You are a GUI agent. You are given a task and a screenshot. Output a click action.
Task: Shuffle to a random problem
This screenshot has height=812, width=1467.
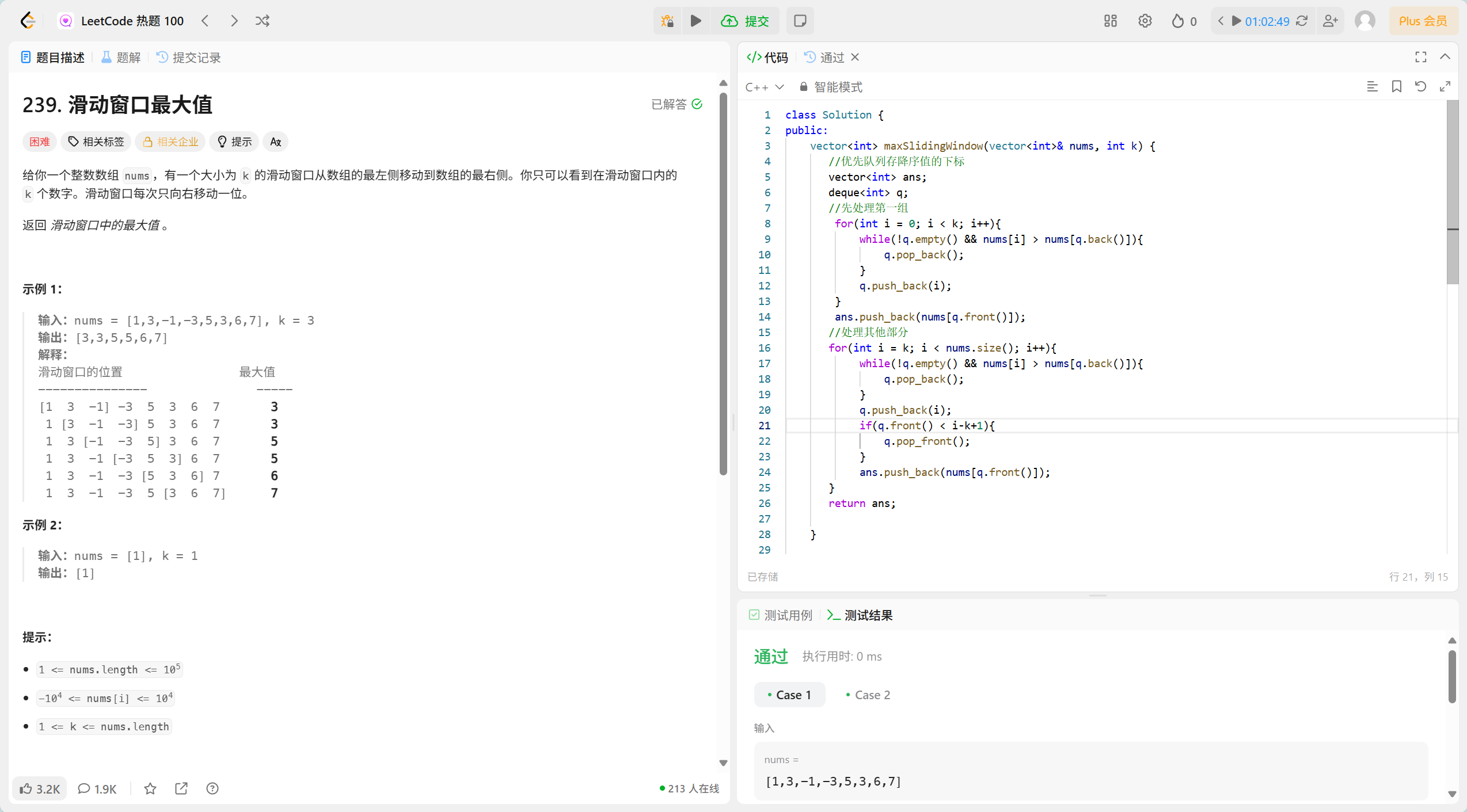(263, 21)
